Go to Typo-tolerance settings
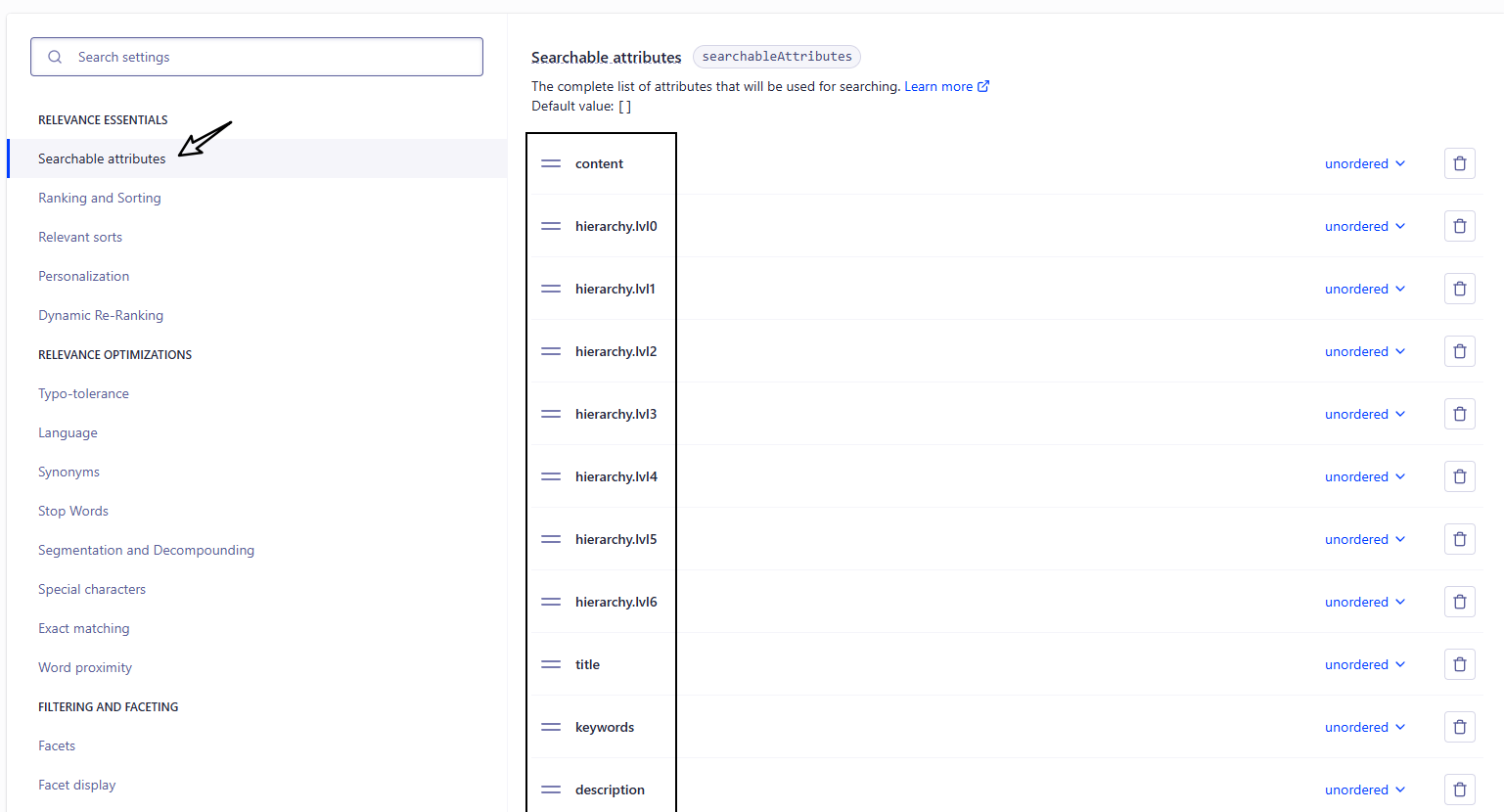1504x812 pixels. [83, 393]
